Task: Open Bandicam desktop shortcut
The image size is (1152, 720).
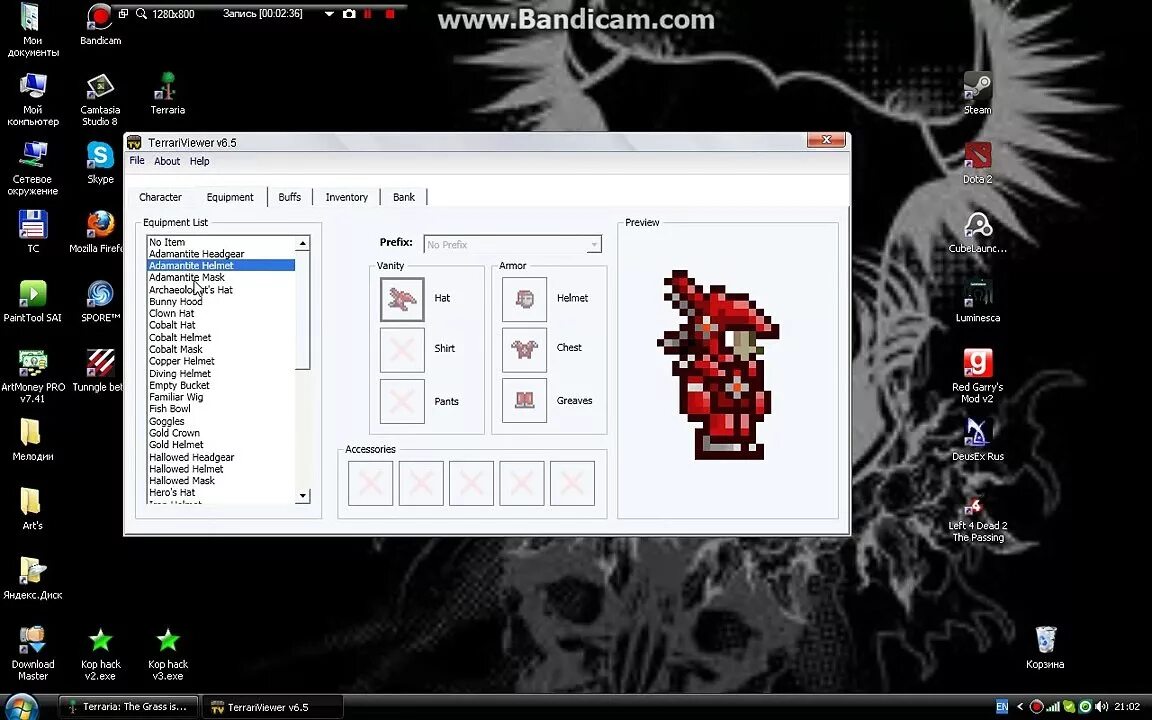Action: [x=100, y=25]
